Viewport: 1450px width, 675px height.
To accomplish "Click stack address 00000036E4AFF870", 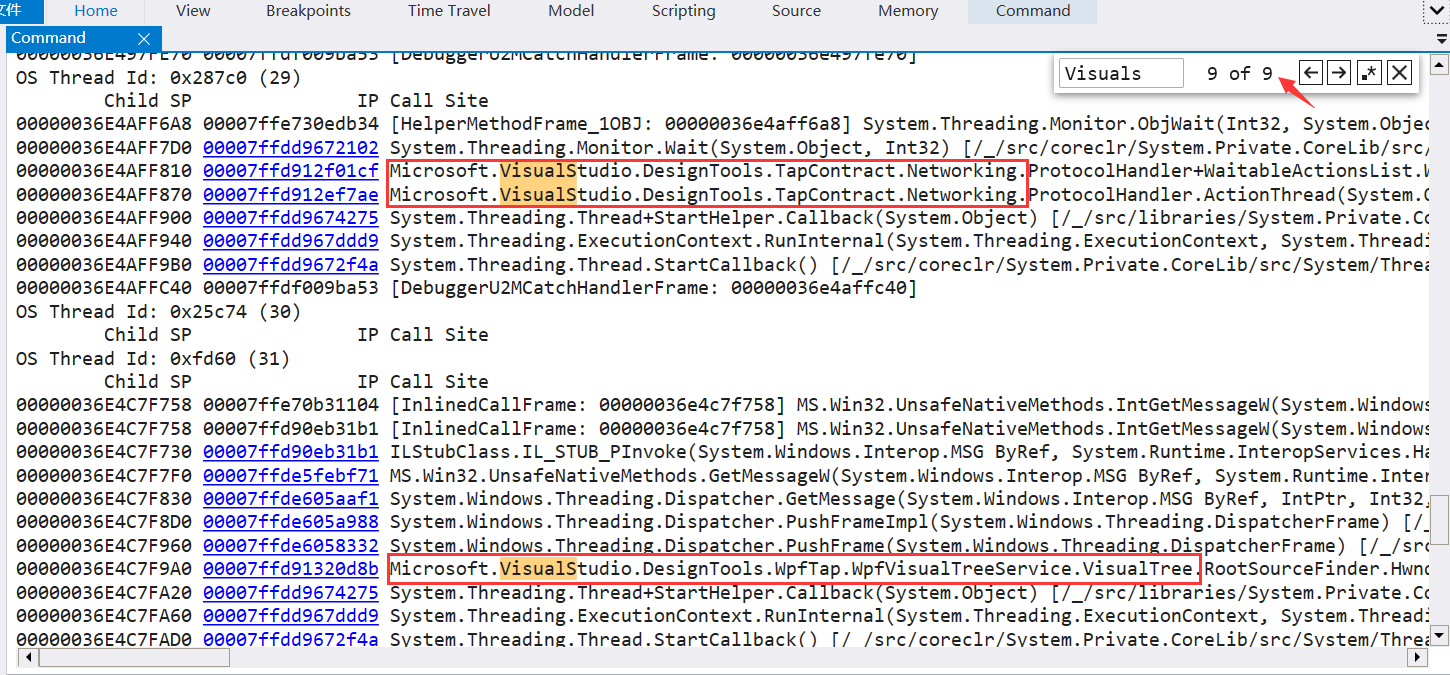I will 104,194.
